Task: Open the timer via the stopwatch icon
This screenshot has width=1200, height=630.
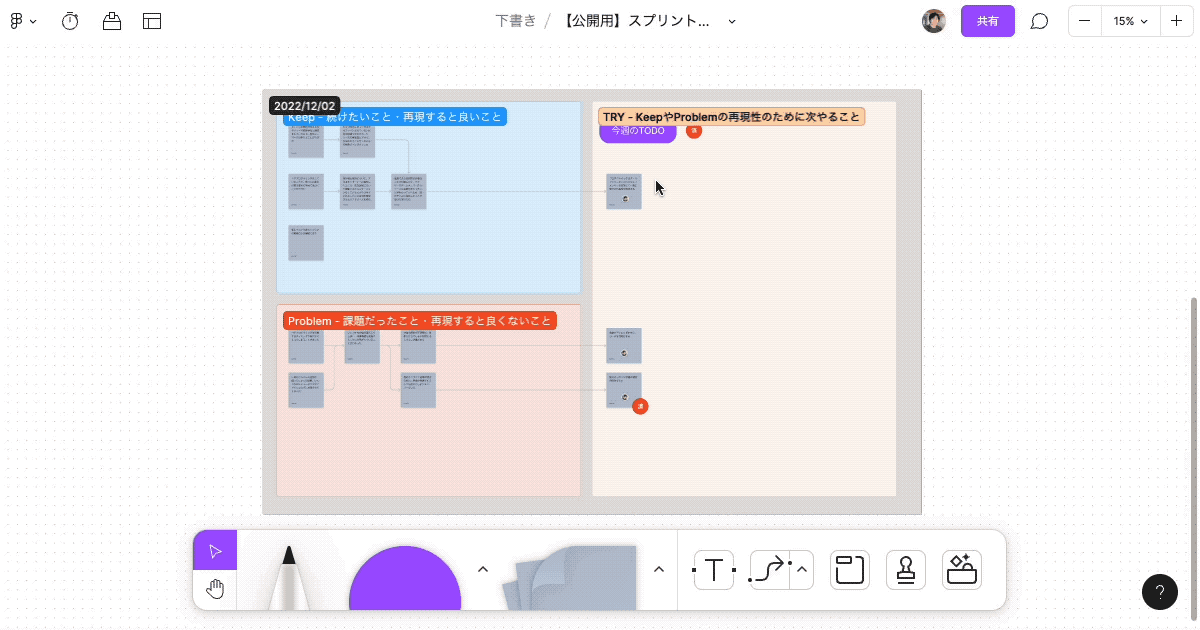Action: pos(70,21)
